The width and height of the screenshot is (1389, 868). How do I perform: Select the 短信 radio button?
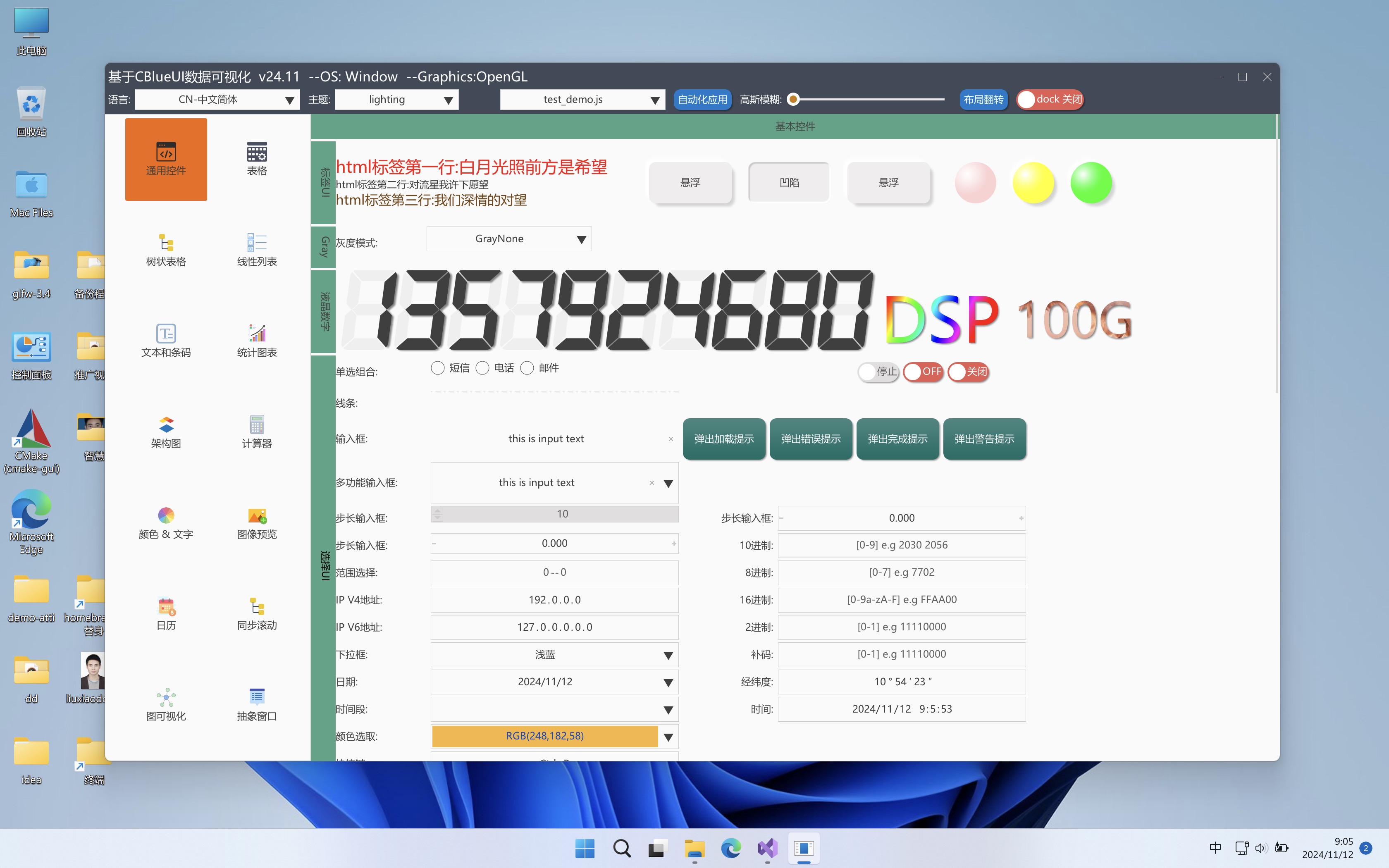[x=437, y=368]
